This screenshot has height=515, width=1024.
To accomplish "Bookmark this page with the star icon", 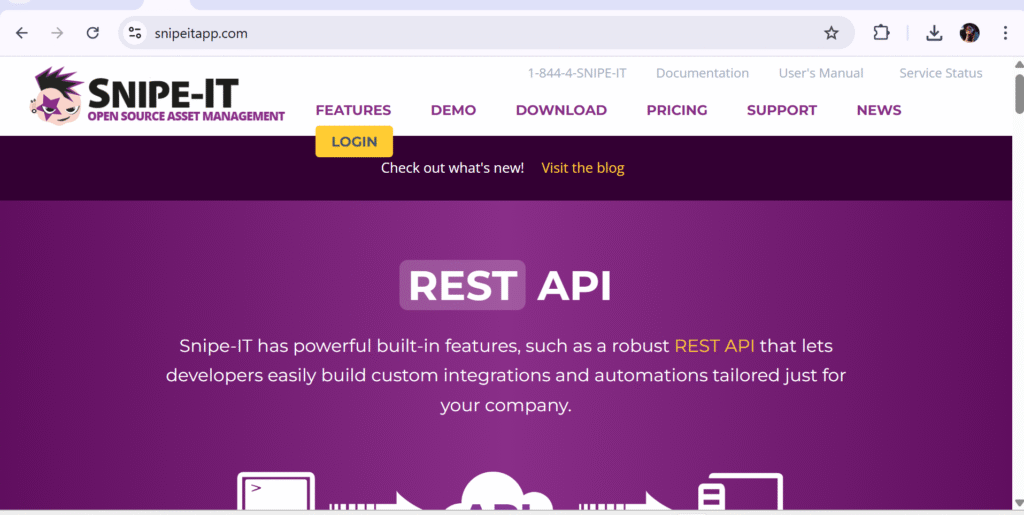I will 831,33.
